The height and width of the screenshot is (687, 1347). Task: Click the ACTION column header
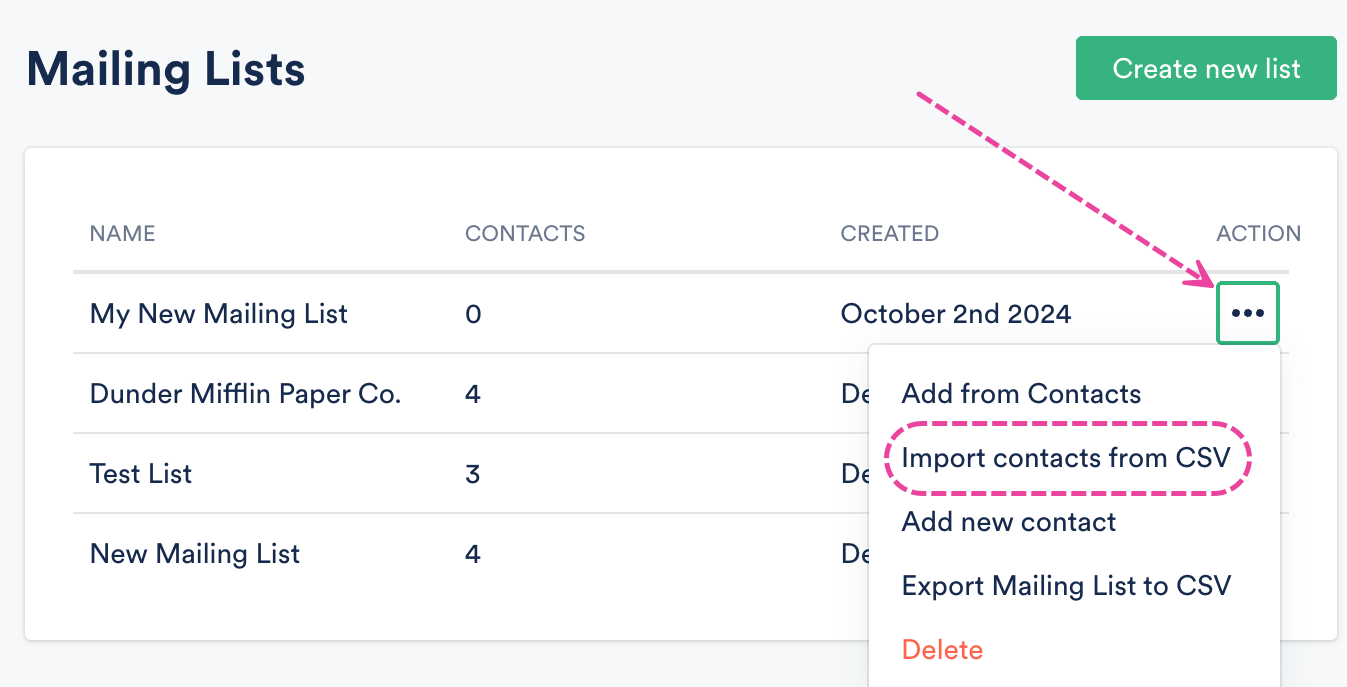pos(1258,234)
